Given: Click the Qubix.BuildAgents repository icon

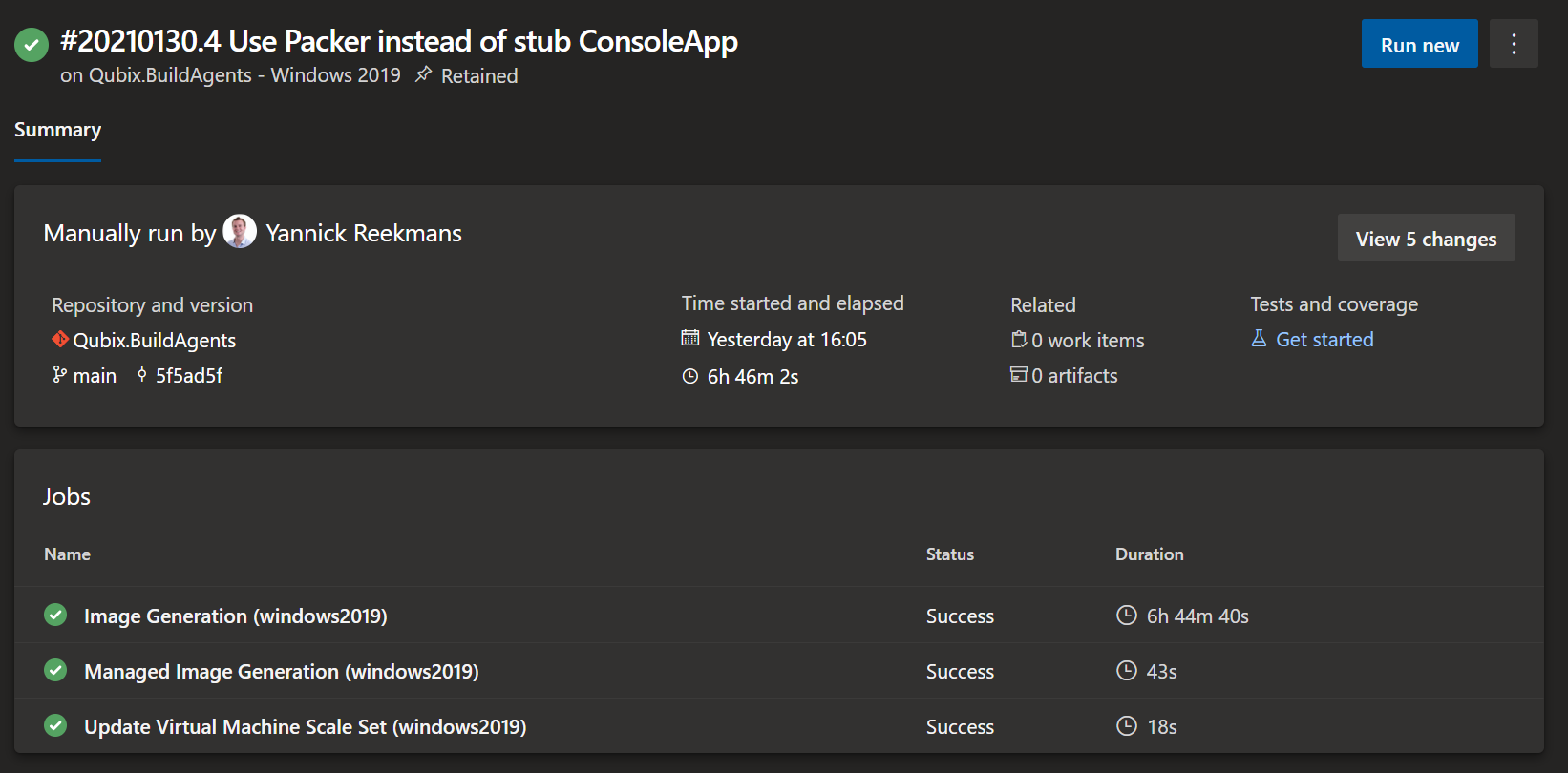Looking at the screenshot, I should click(x=60, y=340).
